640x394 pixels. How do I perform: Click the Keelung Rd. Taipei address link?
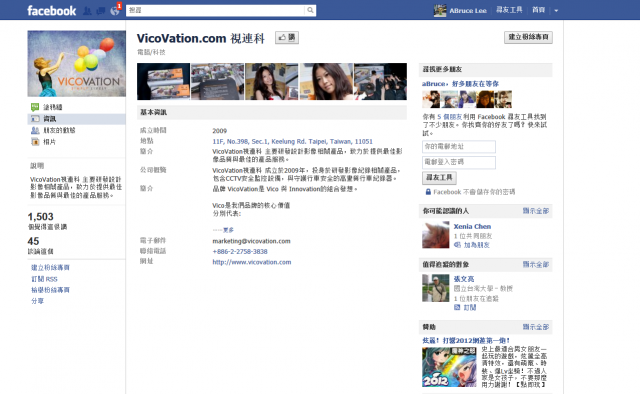click(292, 141)
